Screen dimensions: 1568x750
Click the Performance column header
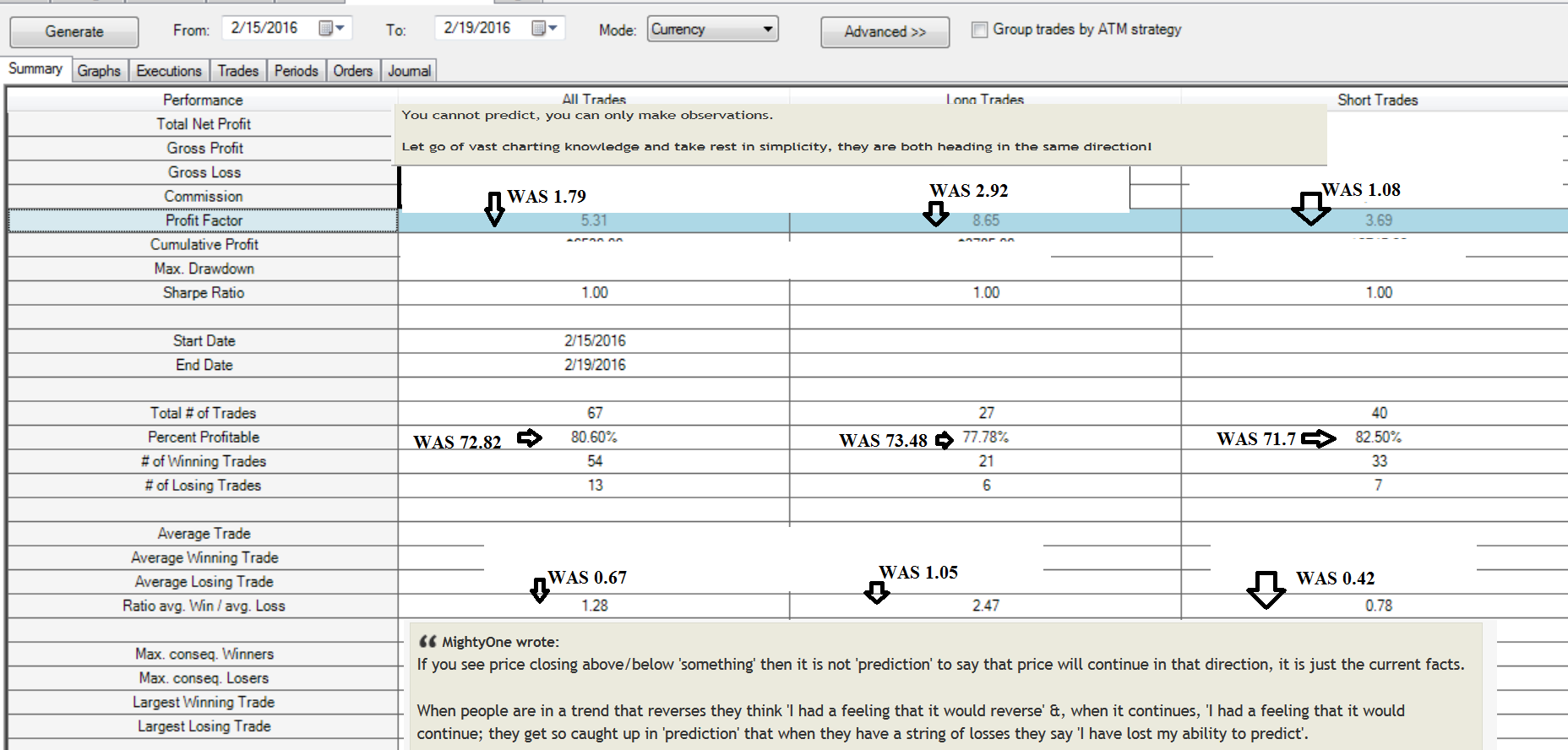coord(203,100)
